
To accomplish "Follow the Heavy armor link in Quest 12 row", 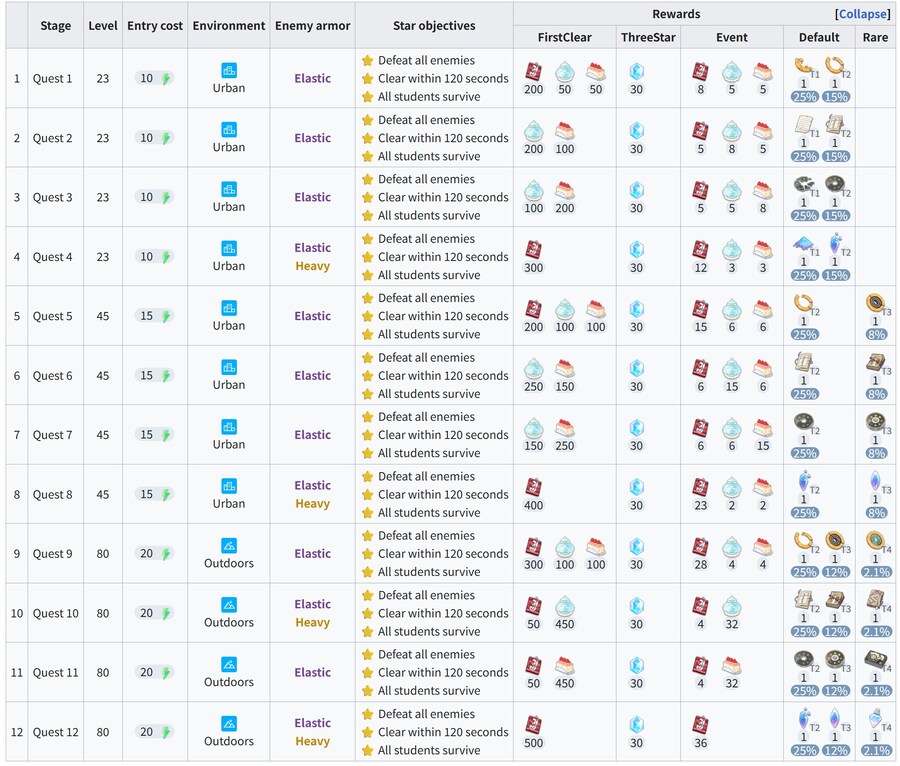I will click(x=312, y=741).
